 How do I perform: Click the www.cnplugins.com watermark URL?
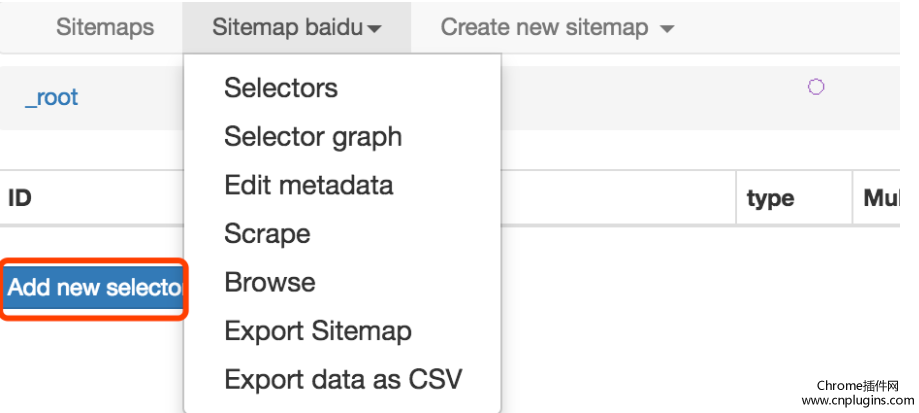(857, 401)
